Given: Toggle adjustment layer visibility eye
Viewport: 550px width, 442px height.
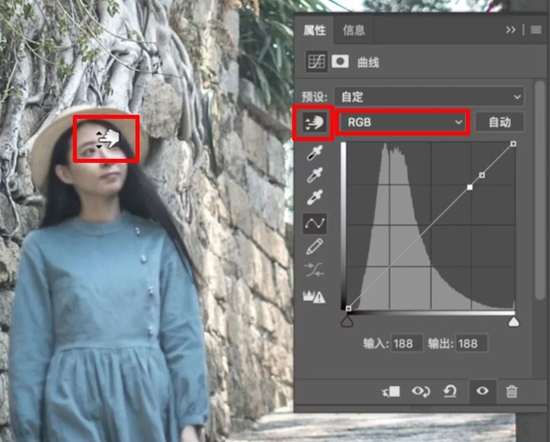Looking at the screenshot, I should point(482,391).
